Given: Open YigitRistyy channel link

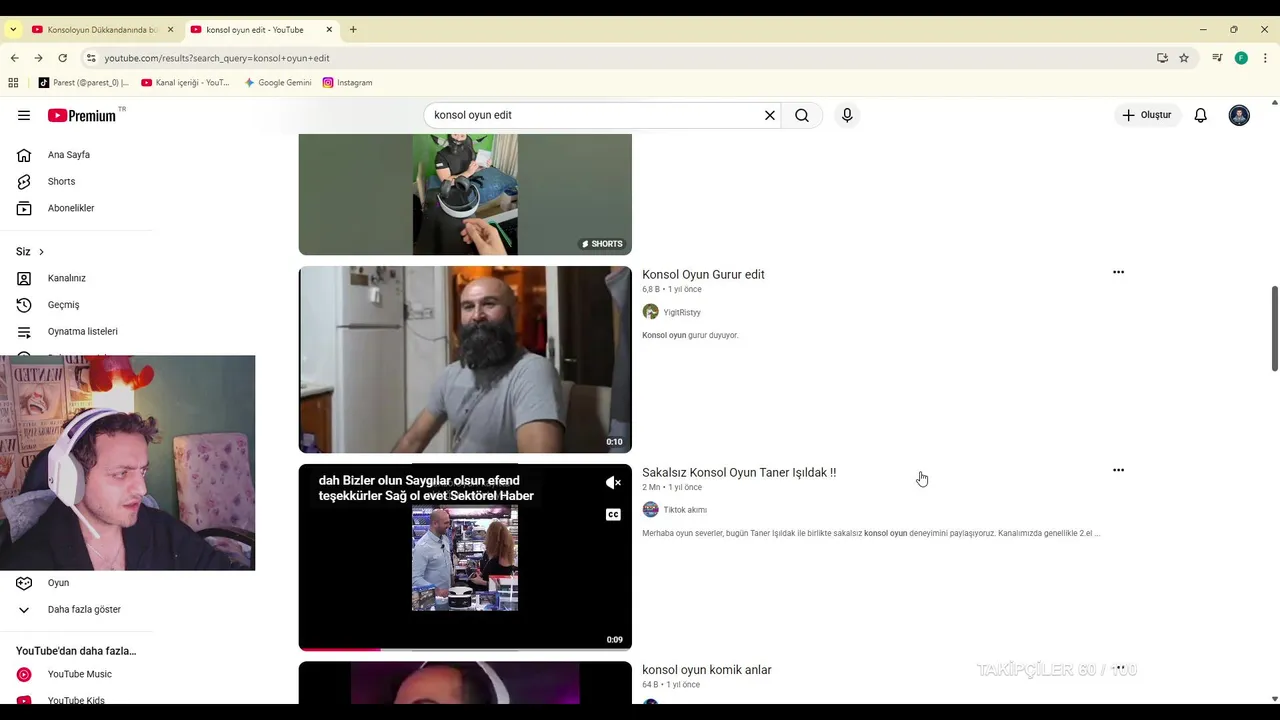Looking at the screenshot, I should tap(682, 313).
